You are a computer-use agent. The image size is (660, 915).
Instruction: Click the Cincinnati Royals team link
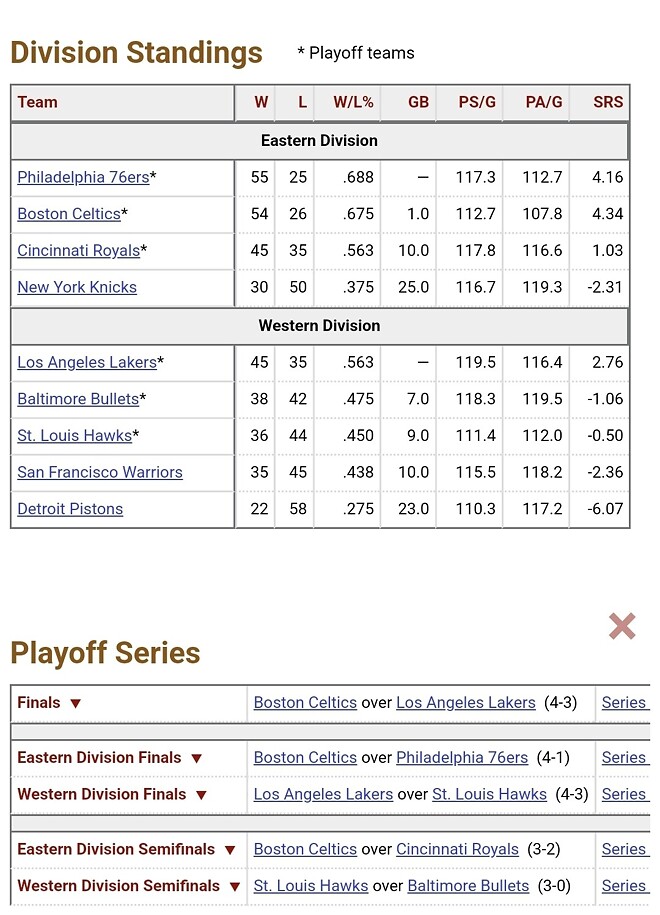click(78, 251)
